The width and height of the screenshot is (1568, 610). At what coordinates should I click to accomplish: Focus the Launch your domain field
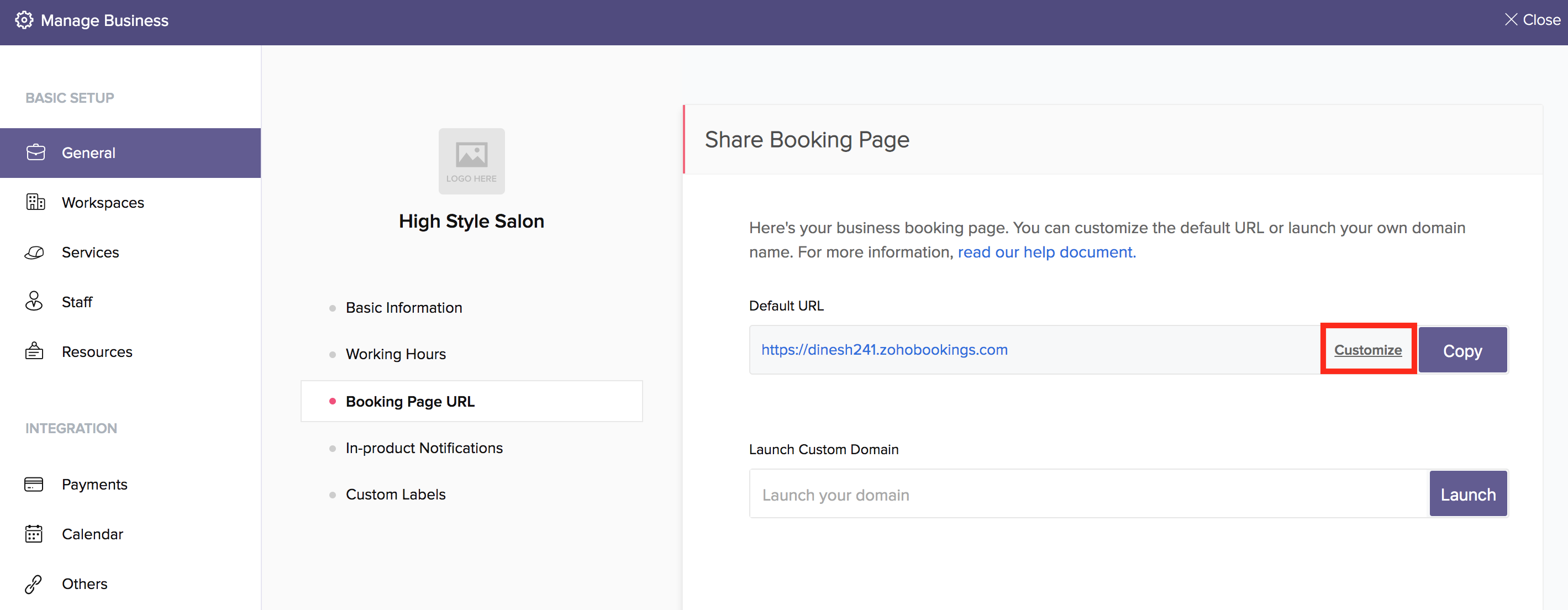pyautogui.click(x=1088, y=495)
